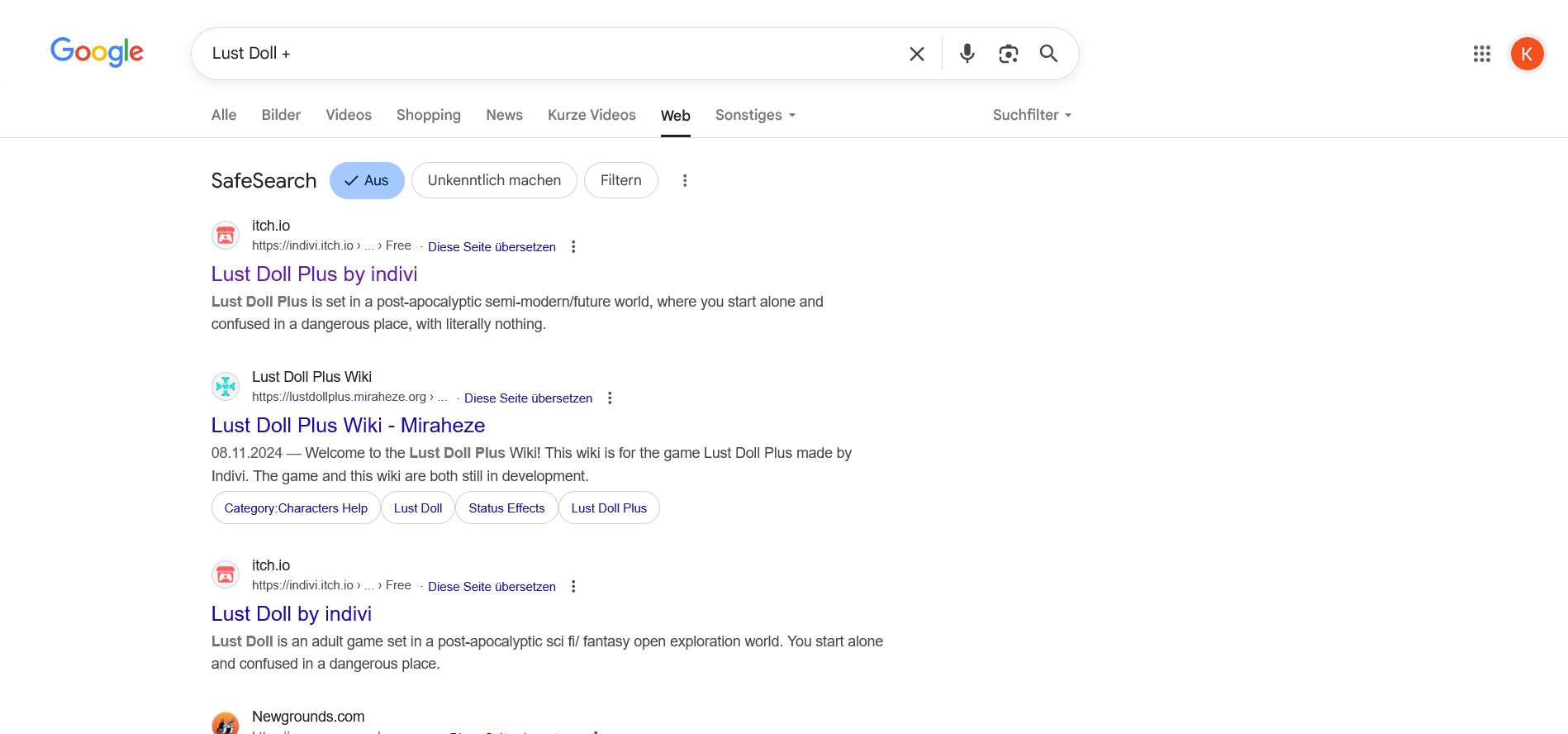The height and width of the screenshot is (734, 1568).
Task: Expand the Suchfilter dropdown
Action: click(1032, 115)
